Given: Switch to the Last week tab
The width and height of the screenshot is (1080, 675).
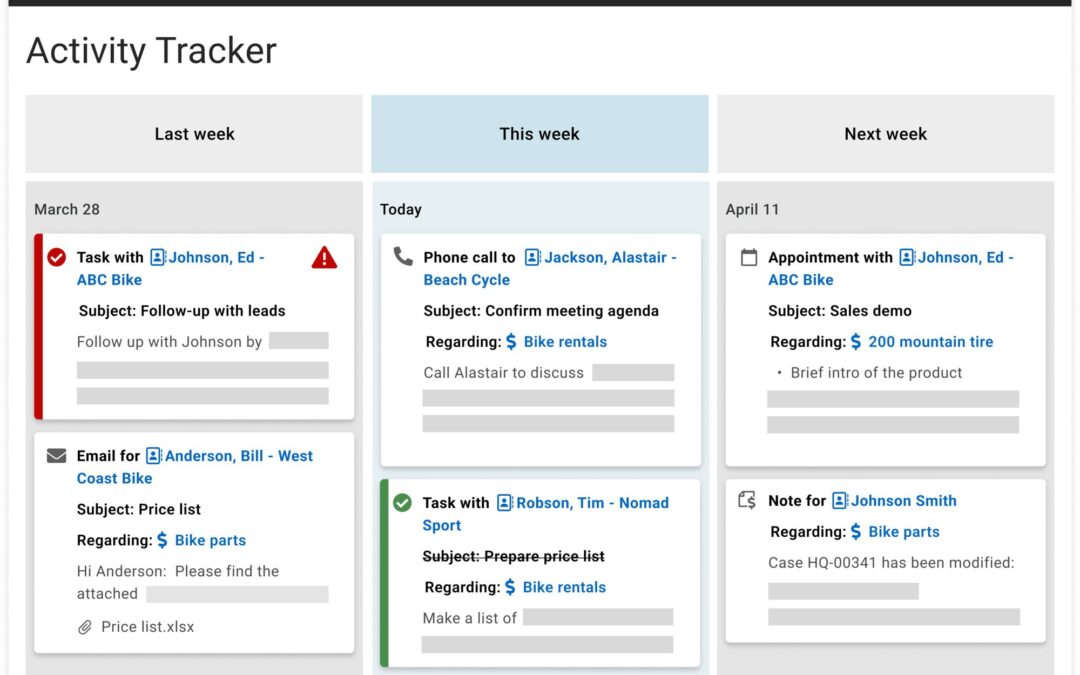Looking at the screenshot, I should [x=193, y=133].
